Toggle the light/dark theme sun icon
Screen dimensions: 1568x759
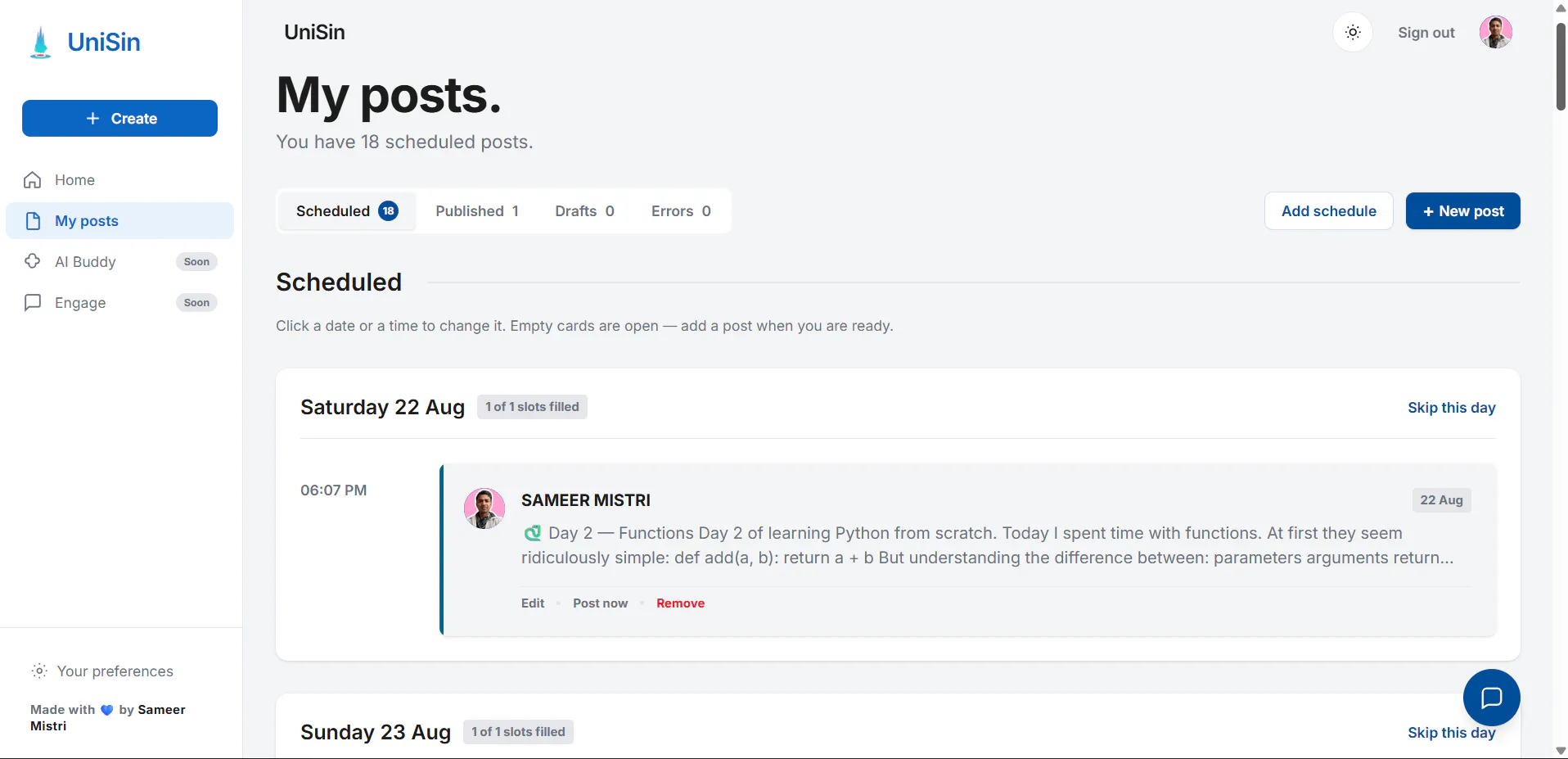(x=1353, y=33)
